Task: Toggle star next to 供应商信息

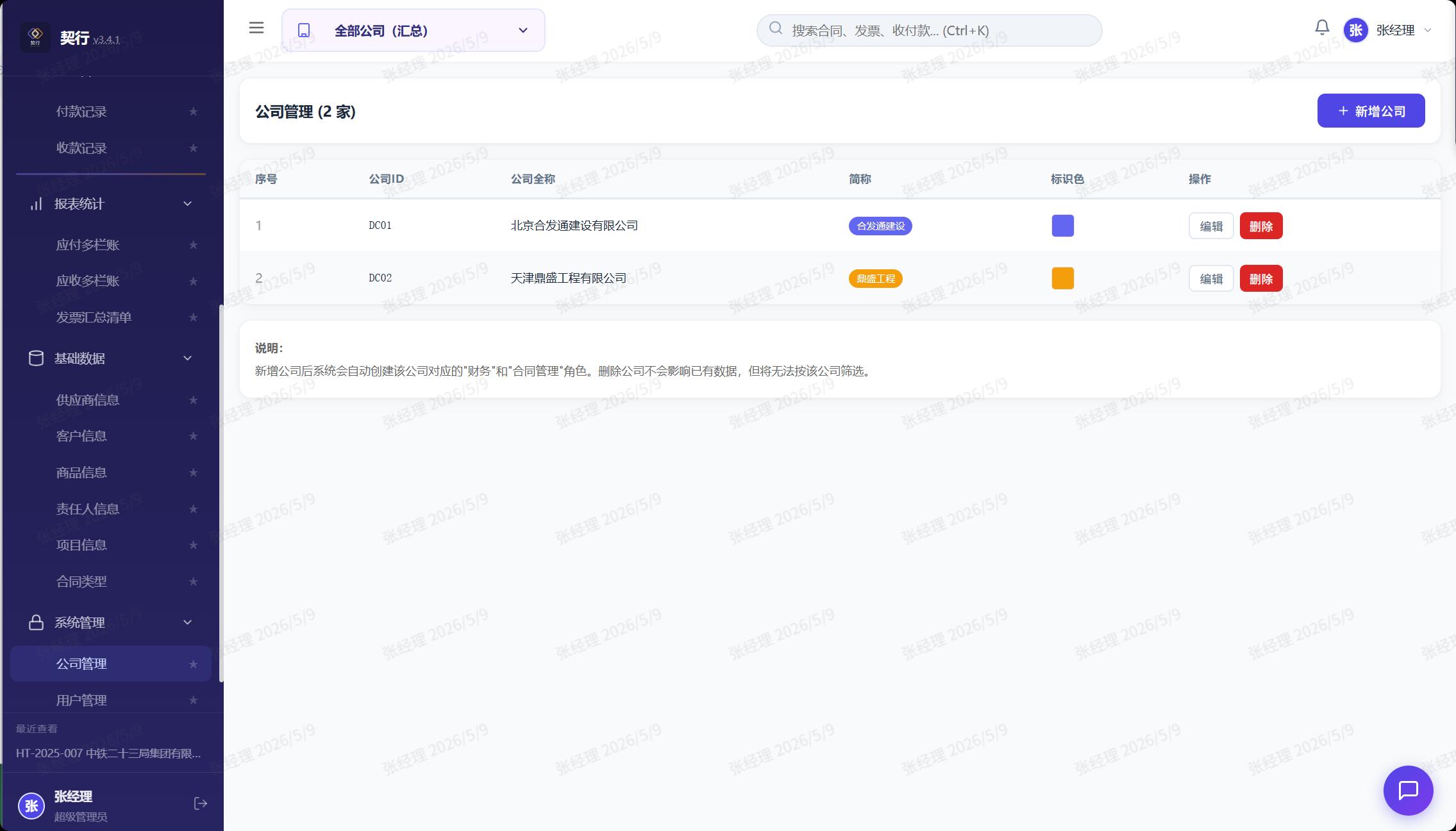Action: pos(193,400)
